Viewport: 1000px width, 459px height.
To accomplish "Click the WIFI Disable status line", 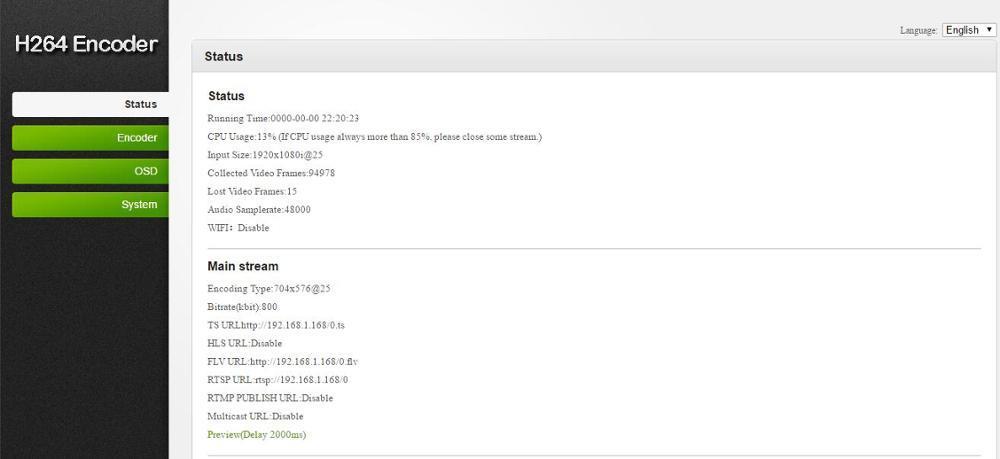I will point(238,228).
